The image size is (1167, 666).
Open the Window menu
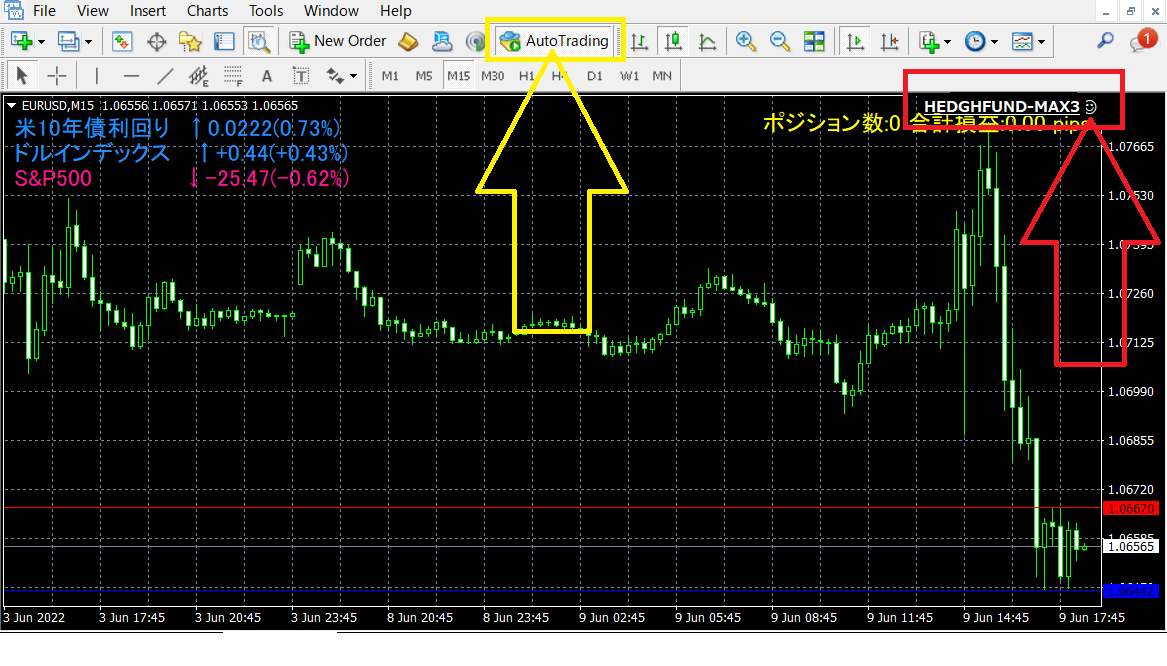pos(331,11)
